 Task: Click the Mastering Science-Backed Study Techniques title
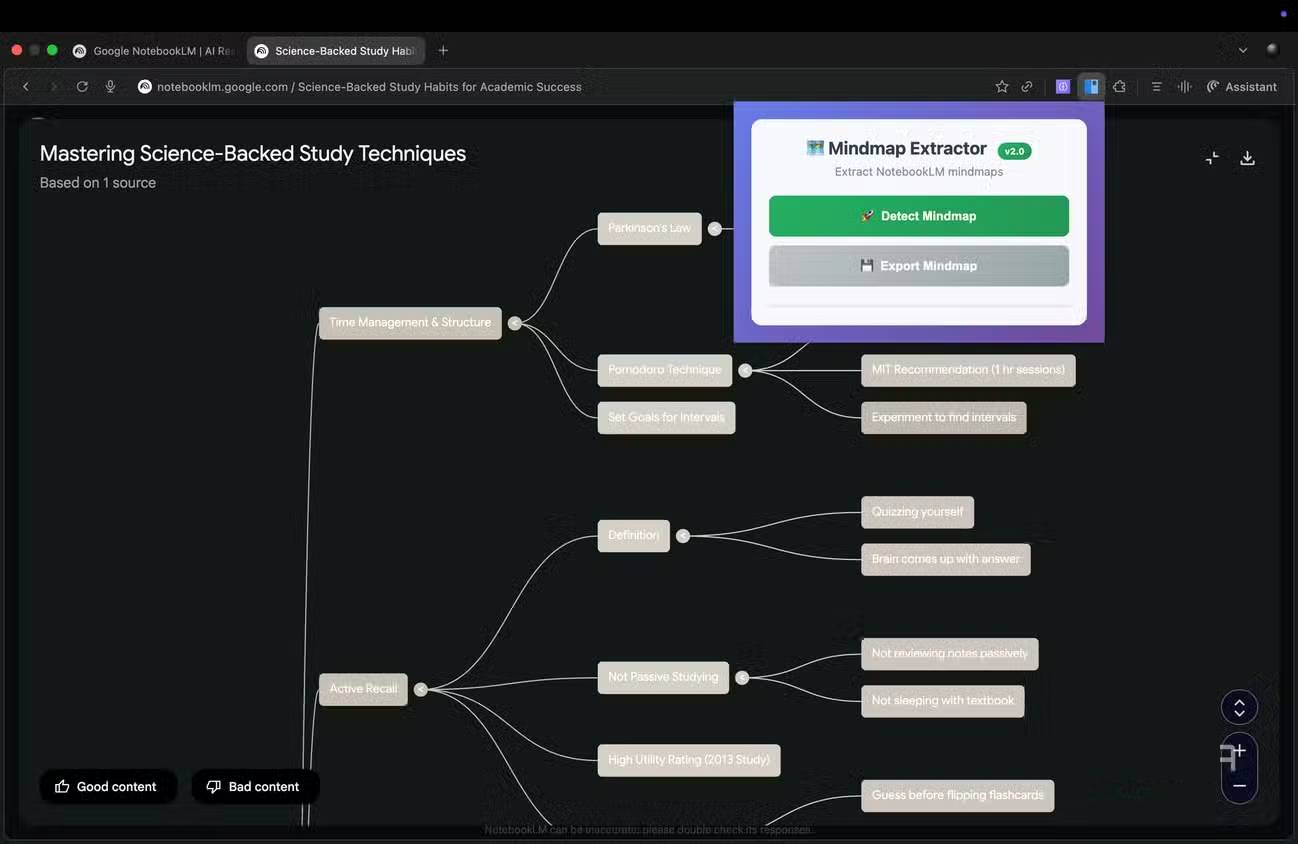click(x=253, y=154)
